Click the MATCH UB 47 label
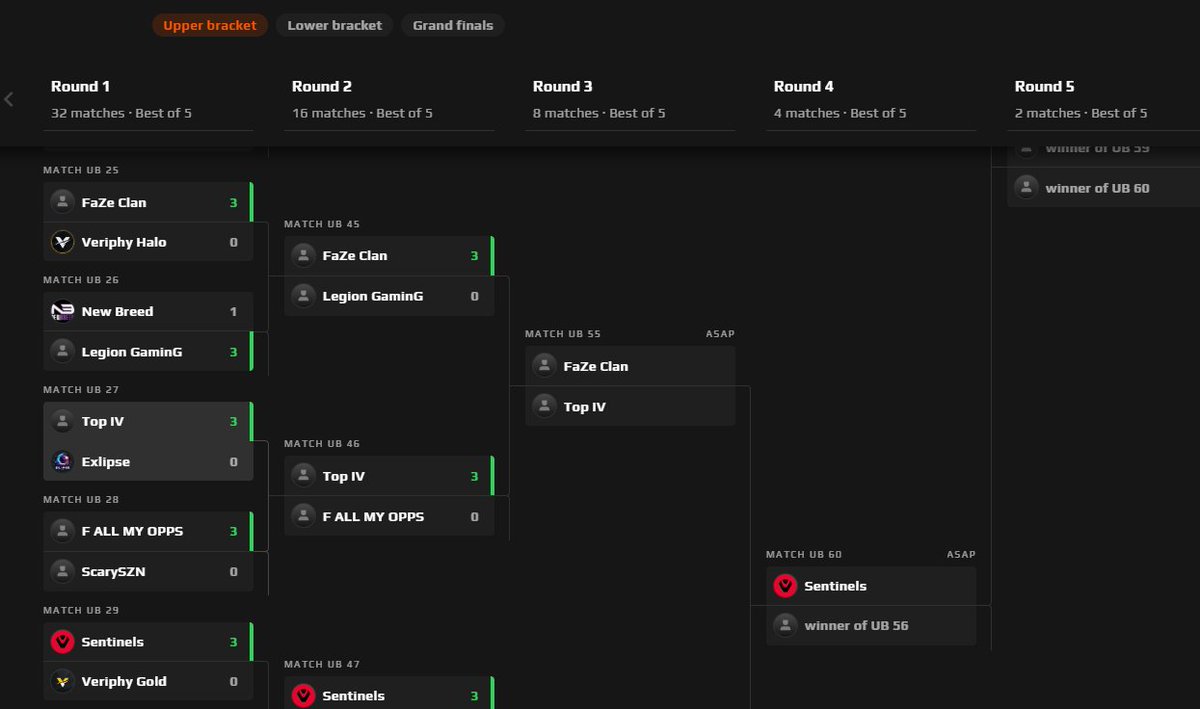Screen dimensions: 1200x709 (x=322, y=664)
